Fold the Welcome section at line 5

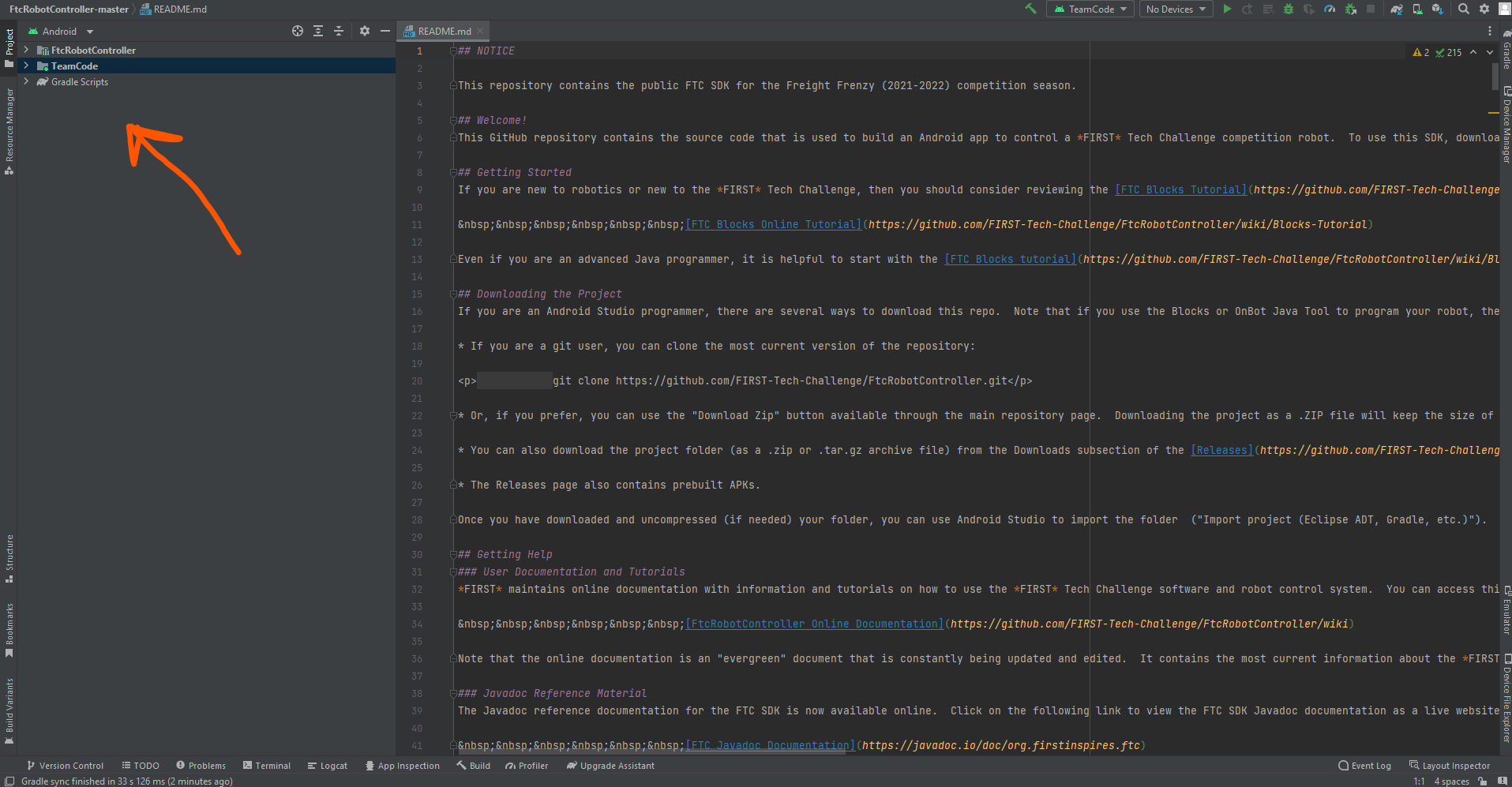(453, 120)
